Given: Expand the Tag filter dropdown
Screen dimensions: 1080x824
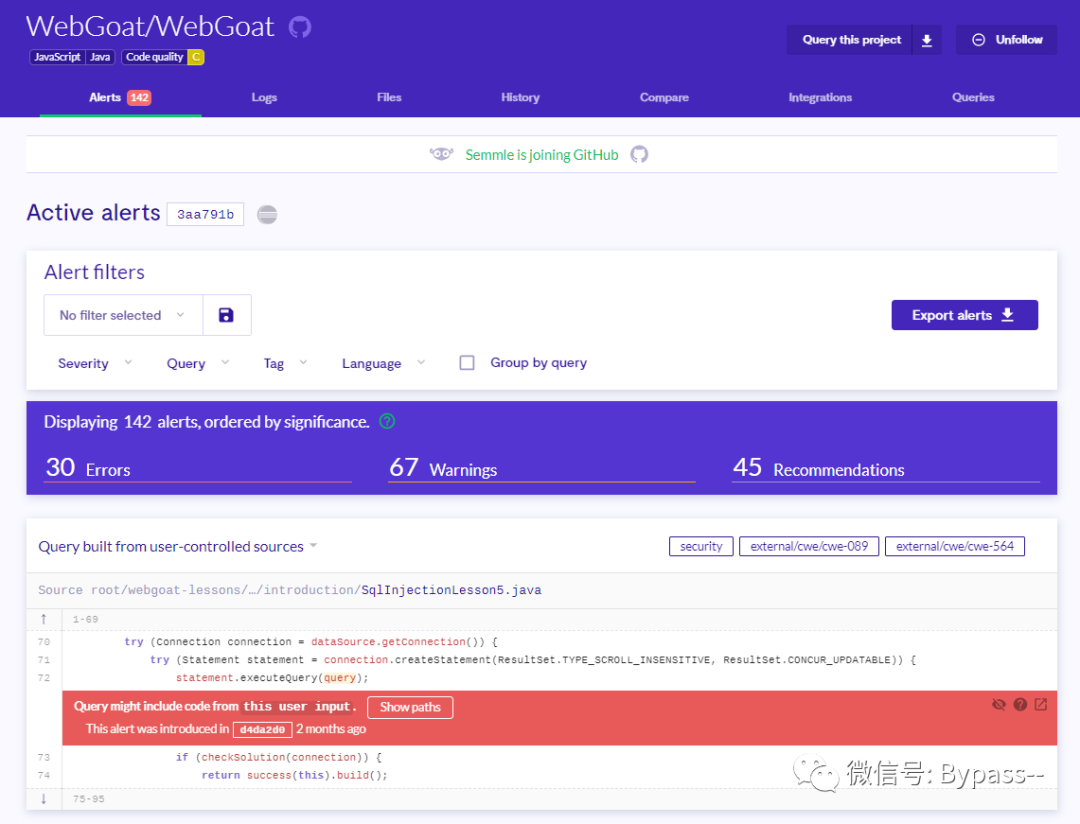Looking at the screenshot, I should 285,363.
